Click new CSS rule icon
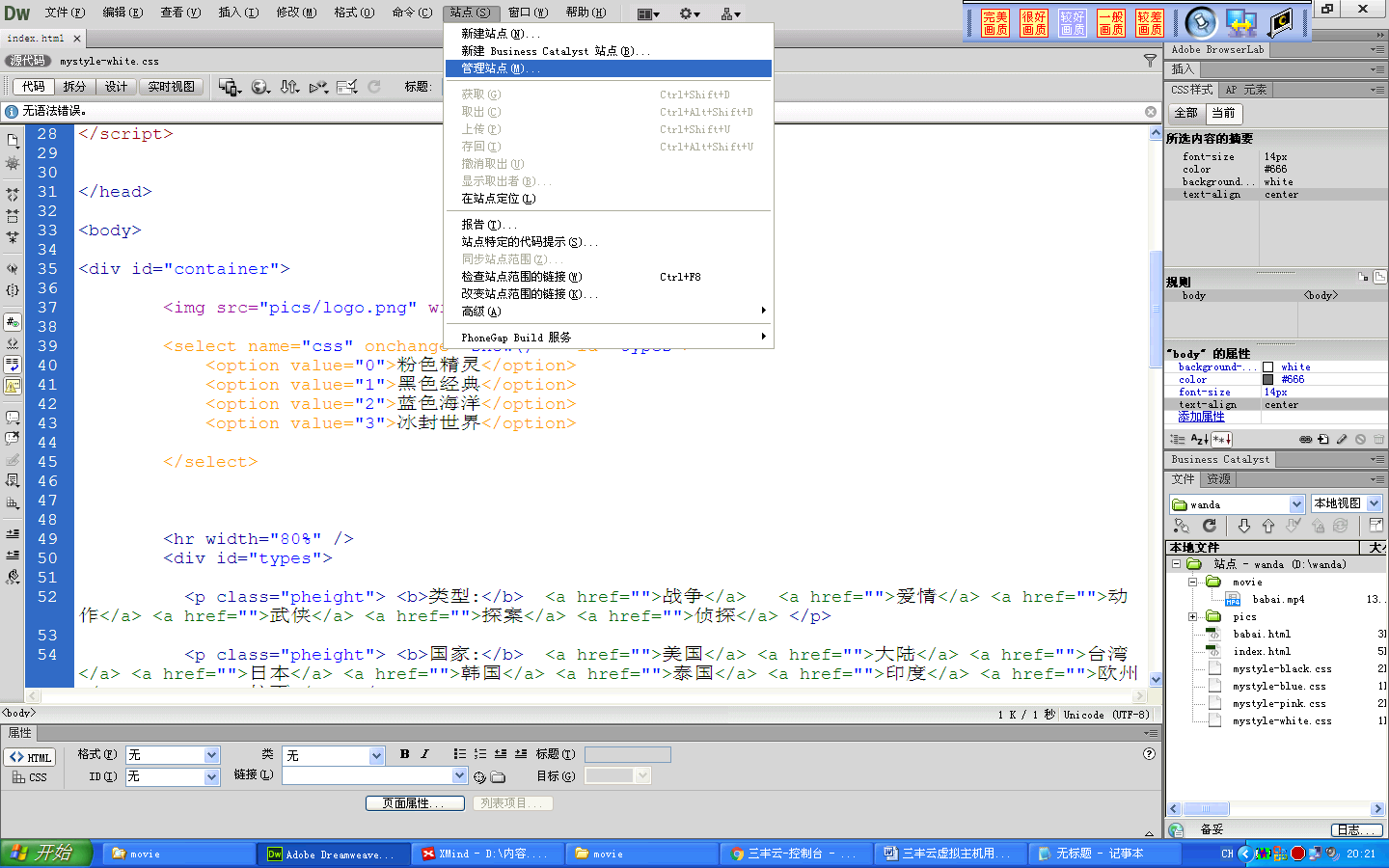Viewport: 1389px width, 868px height. pos(1323,439)
